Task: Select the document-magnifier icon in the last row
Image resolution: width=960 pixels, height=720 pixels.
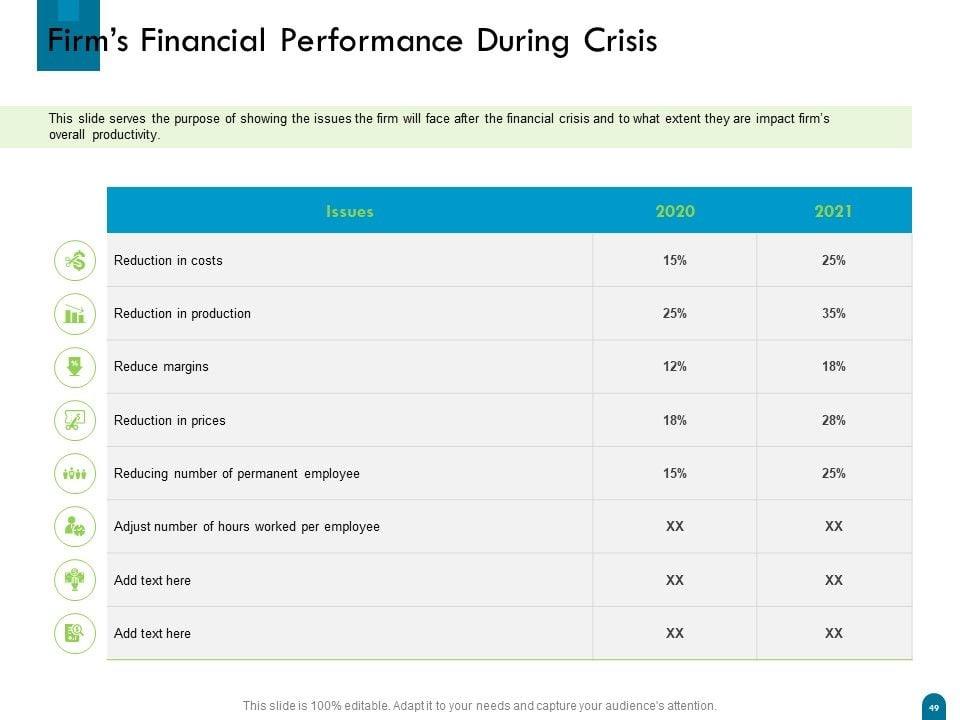Action: (75, 633)
